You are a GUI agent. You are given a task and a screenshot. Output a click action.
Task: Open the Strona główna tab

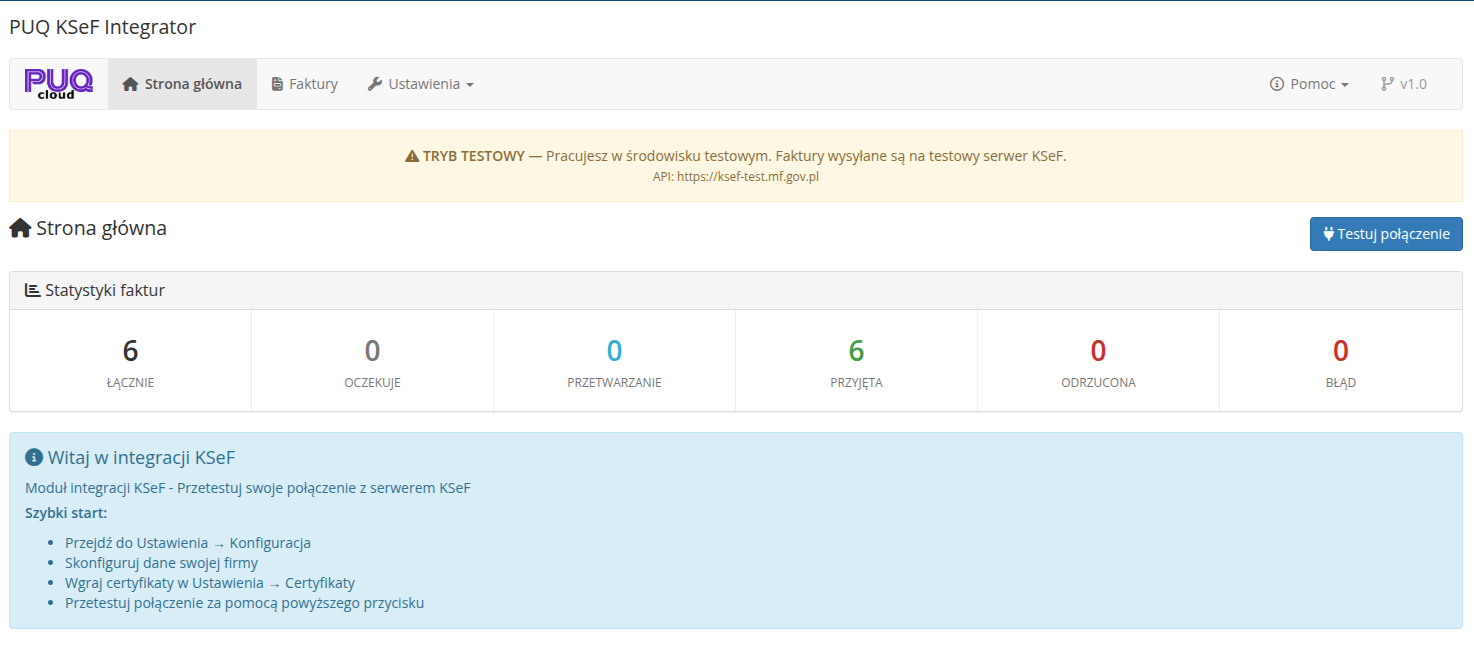pos(182,84)
